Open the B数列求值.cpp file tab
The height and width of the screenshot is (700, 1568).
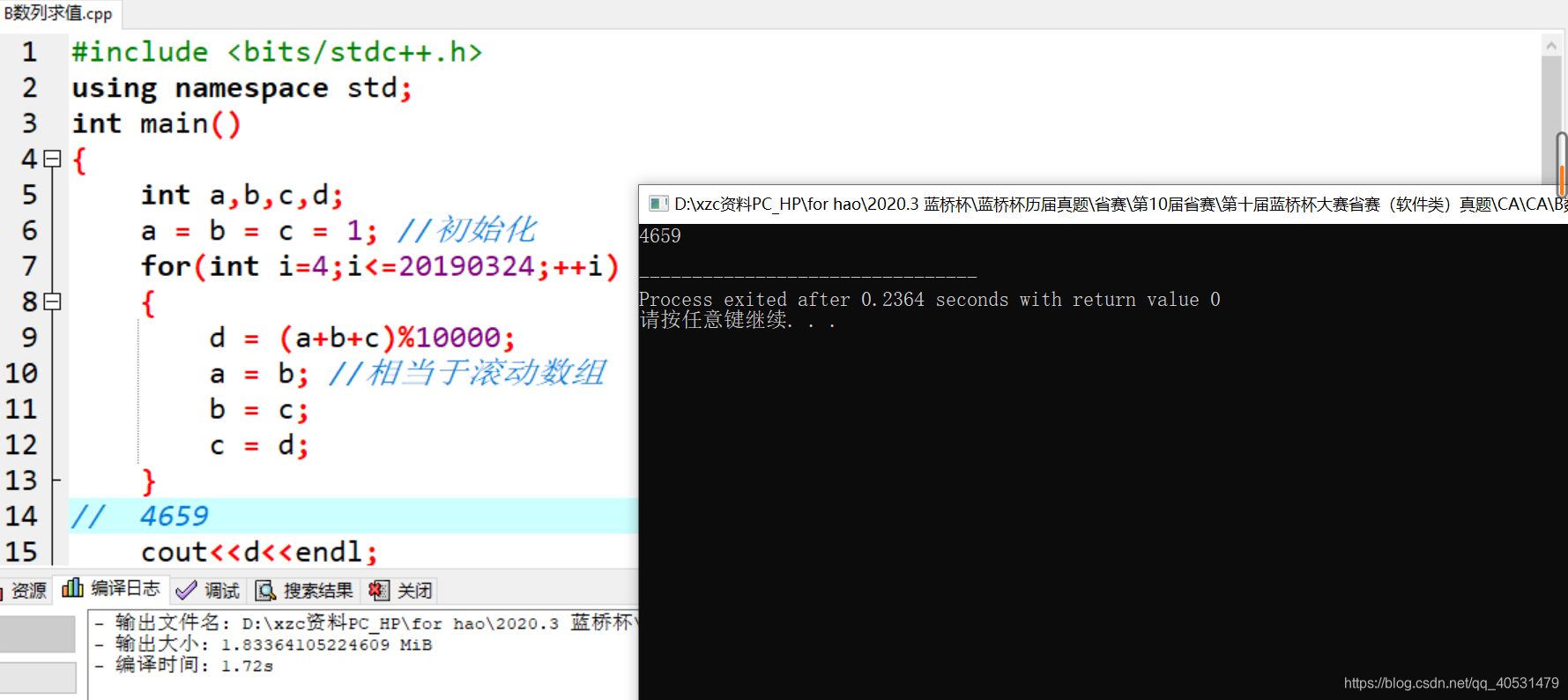[59, 13]
